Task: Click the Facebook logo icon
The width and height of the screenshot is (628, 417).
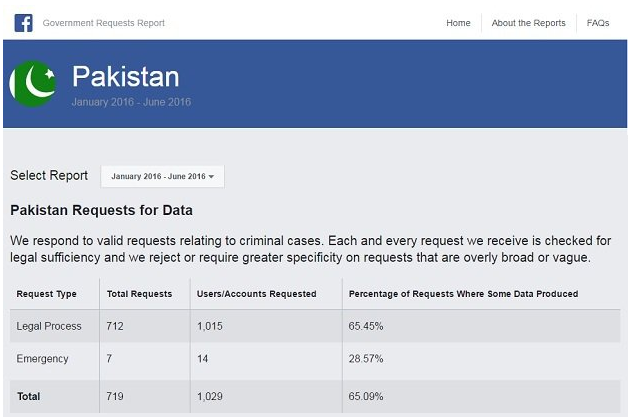Action: click(23, 22)
